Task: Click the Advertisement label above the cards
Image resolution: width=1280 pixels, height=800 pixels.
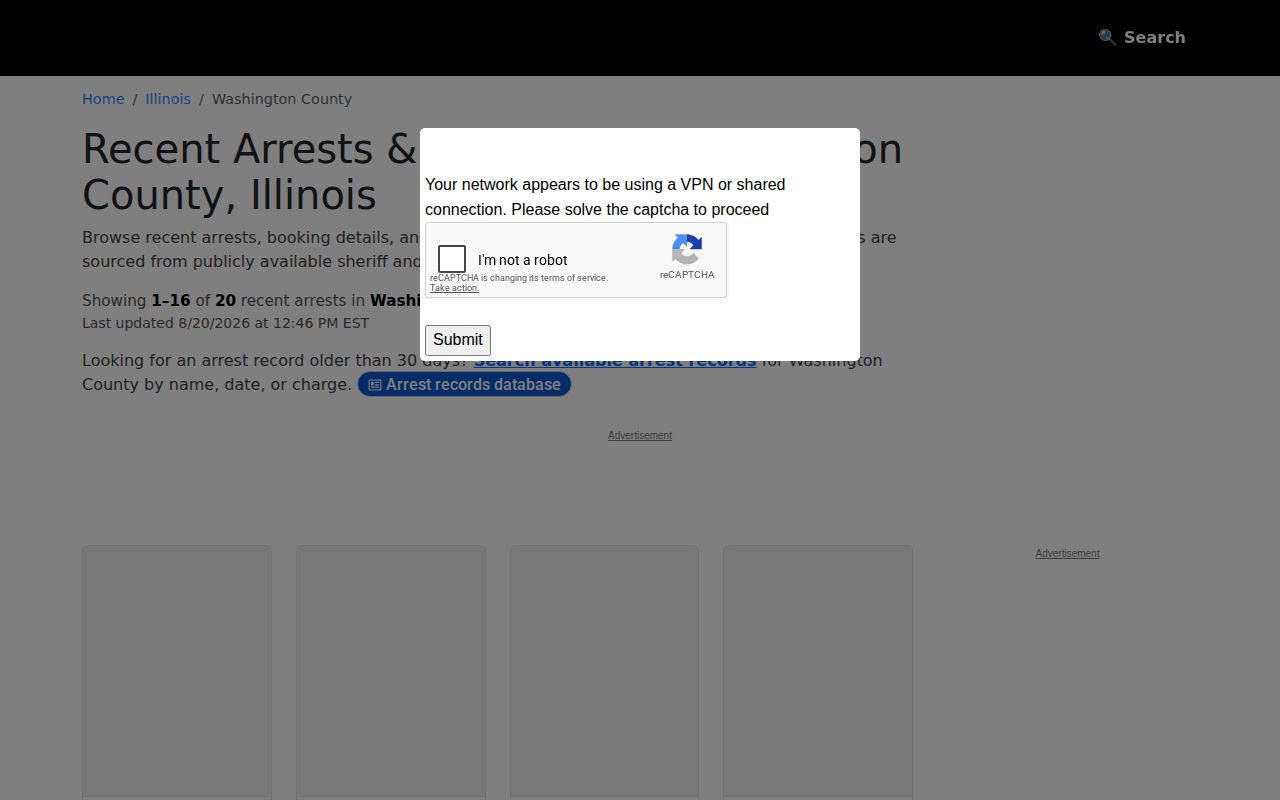Action: tap(640, 435)
